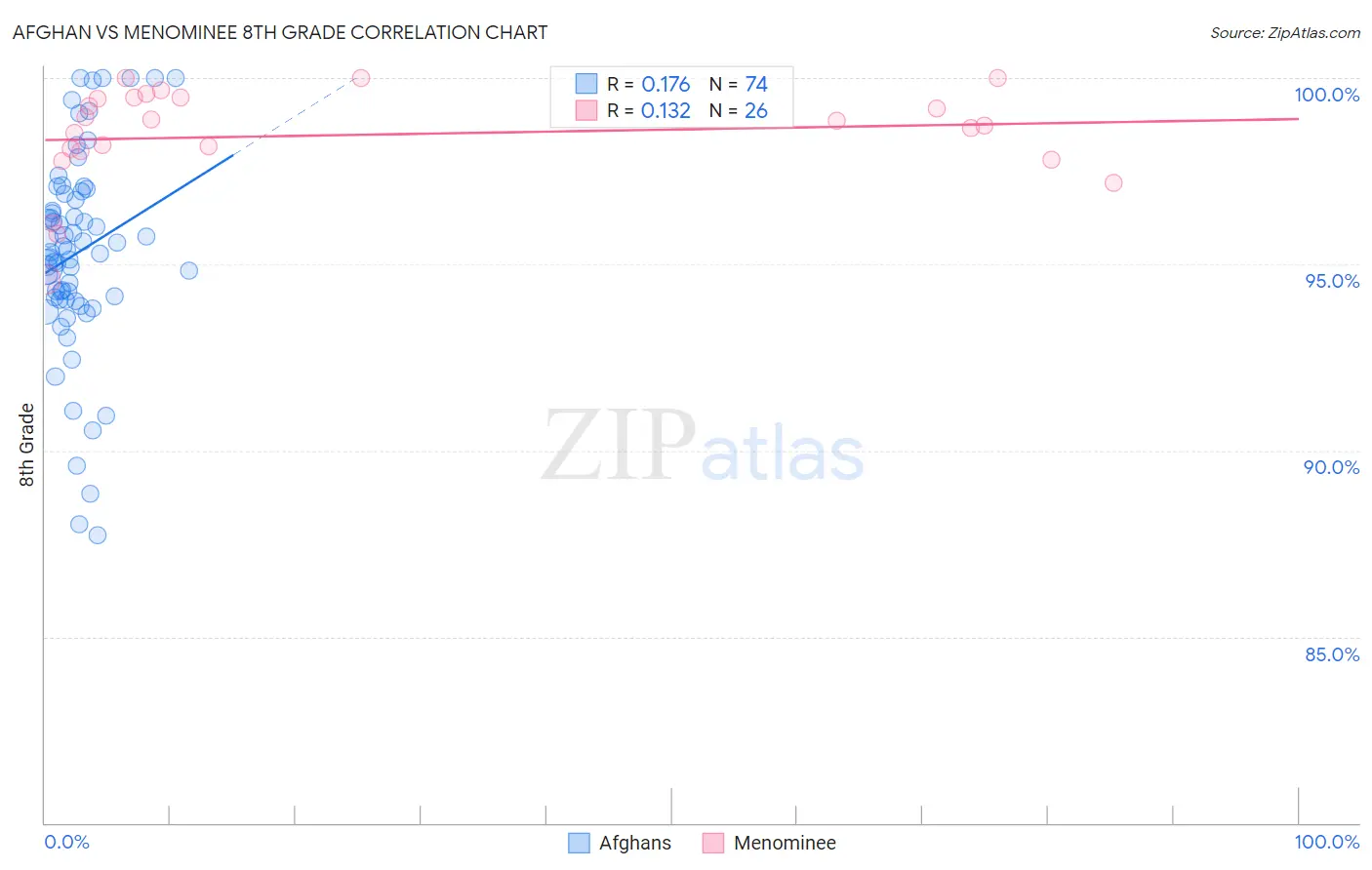Click the 90.0% y-axis label
This screenshot has height=870, width=1372.
[x=1332, y=467]
